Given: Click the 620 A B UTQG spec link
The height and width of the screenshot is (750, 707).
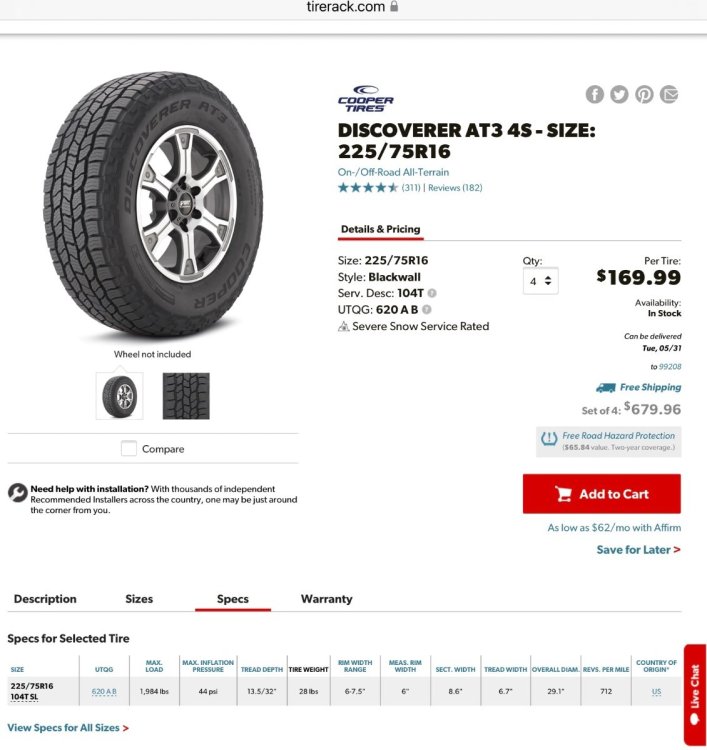Looking at the screenshot, I should (104, 692).
